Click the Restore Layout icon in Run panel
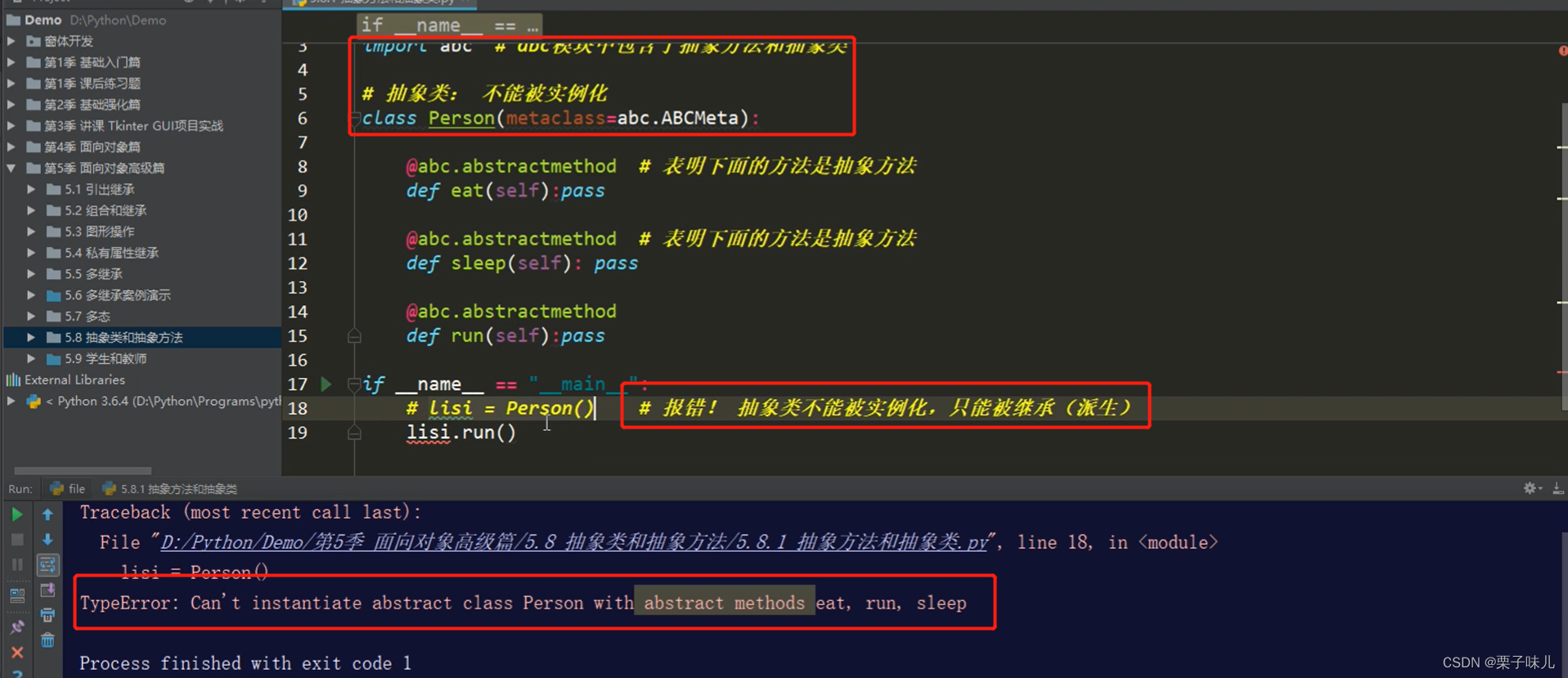 tap(17, 595)
